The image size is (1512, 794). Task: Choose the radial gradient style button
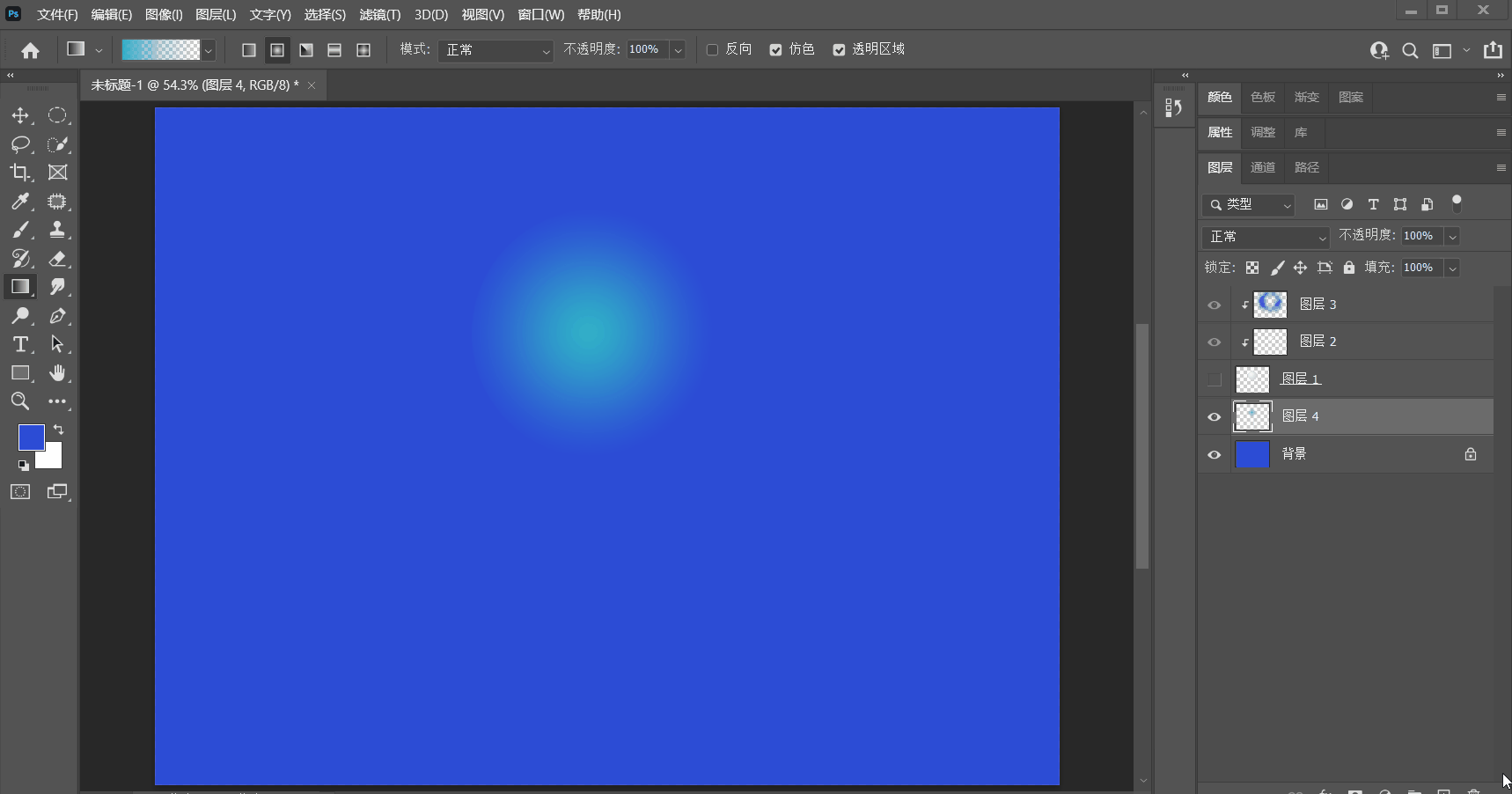pos(277,50)
